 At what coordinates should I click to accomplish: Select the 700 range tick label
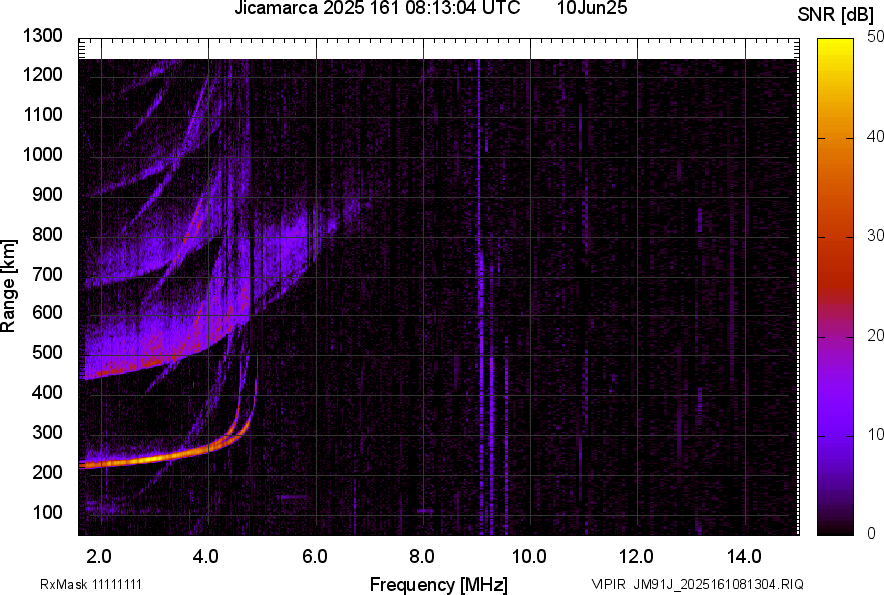coord(47,274)
